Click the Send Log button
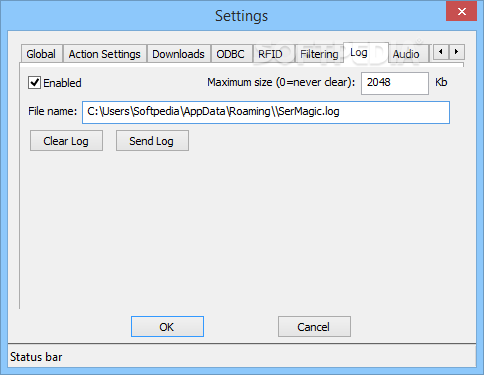 [x=152, y=141]
